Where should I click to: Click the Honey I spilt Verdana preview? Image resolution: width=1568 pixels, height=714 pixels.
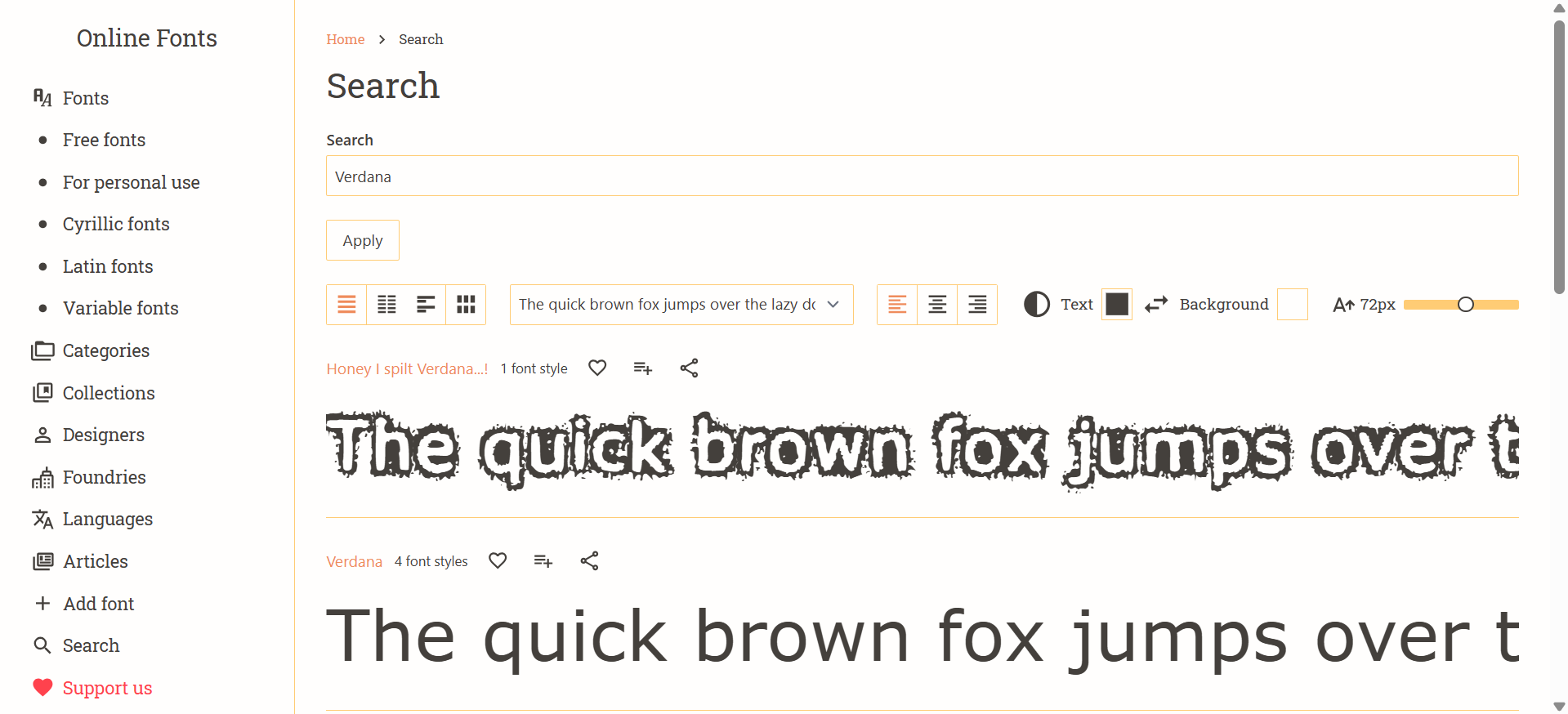click(922, 450)
